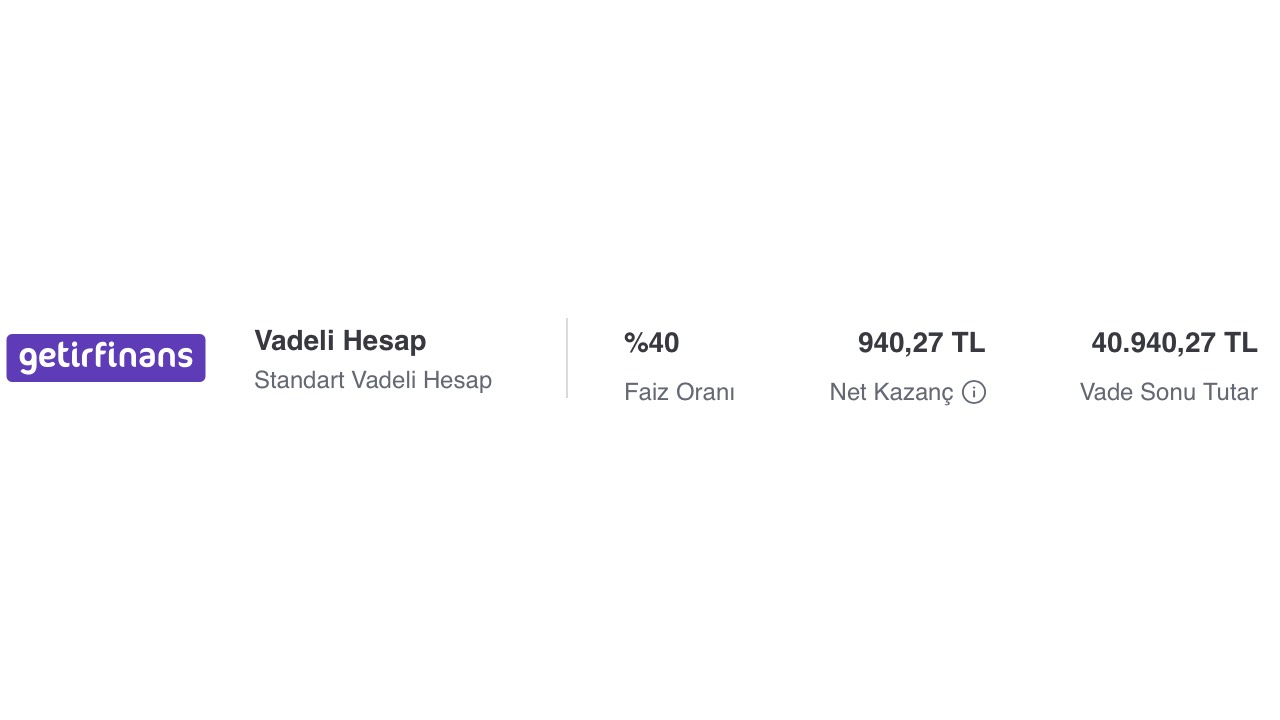Click the Net Kazanç info icon

point(974,392)
